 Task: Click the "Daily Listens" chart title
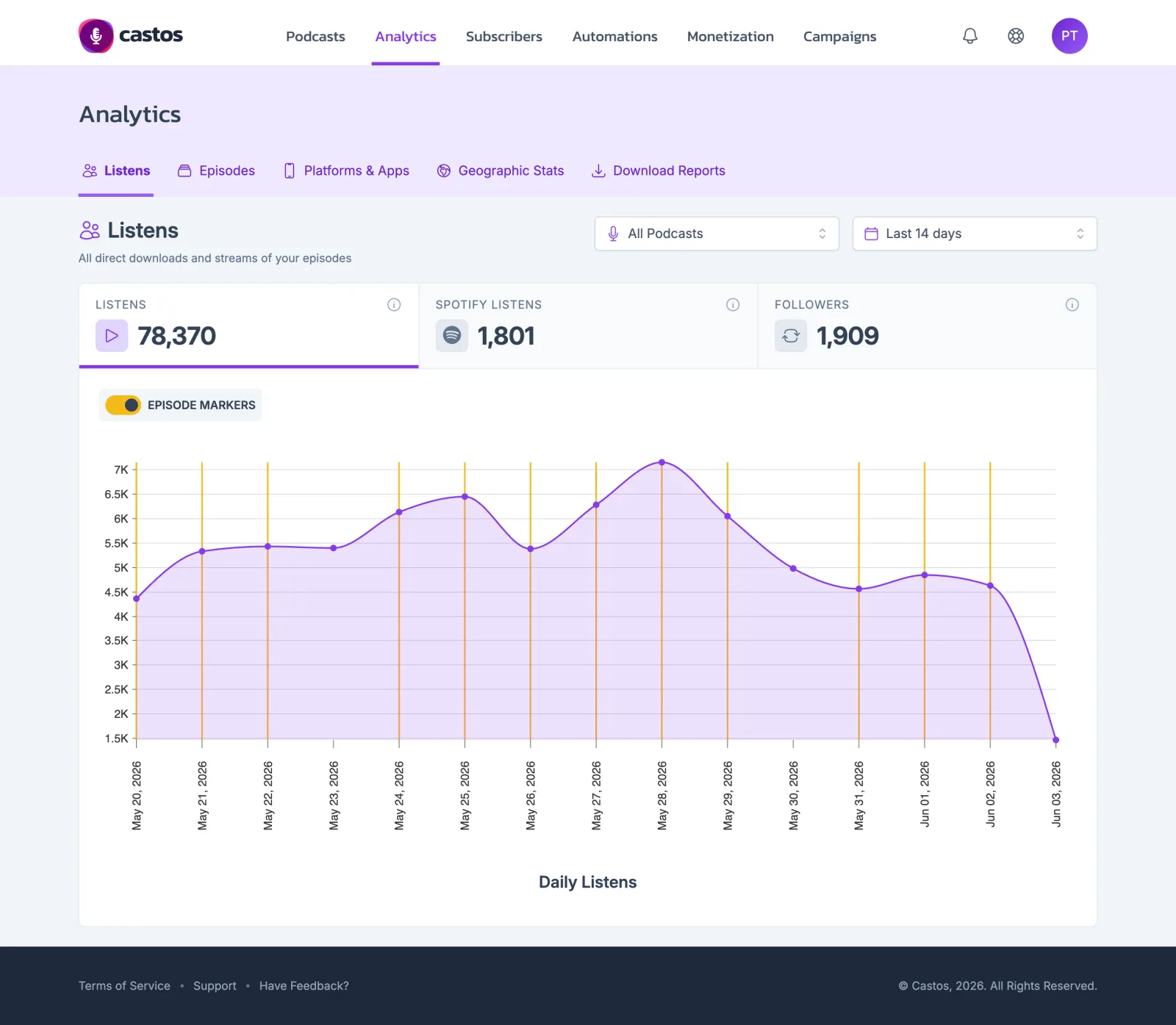click(x=588, y=882)
